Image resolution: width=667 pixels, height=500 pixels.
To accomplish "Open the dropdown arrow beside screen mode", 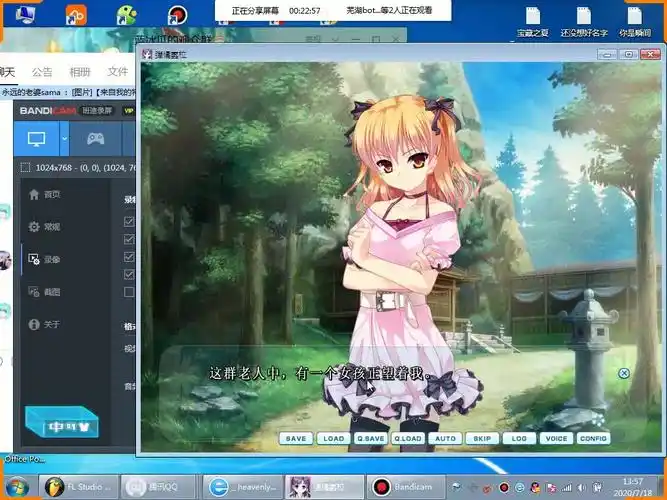I will click(64, 138).
